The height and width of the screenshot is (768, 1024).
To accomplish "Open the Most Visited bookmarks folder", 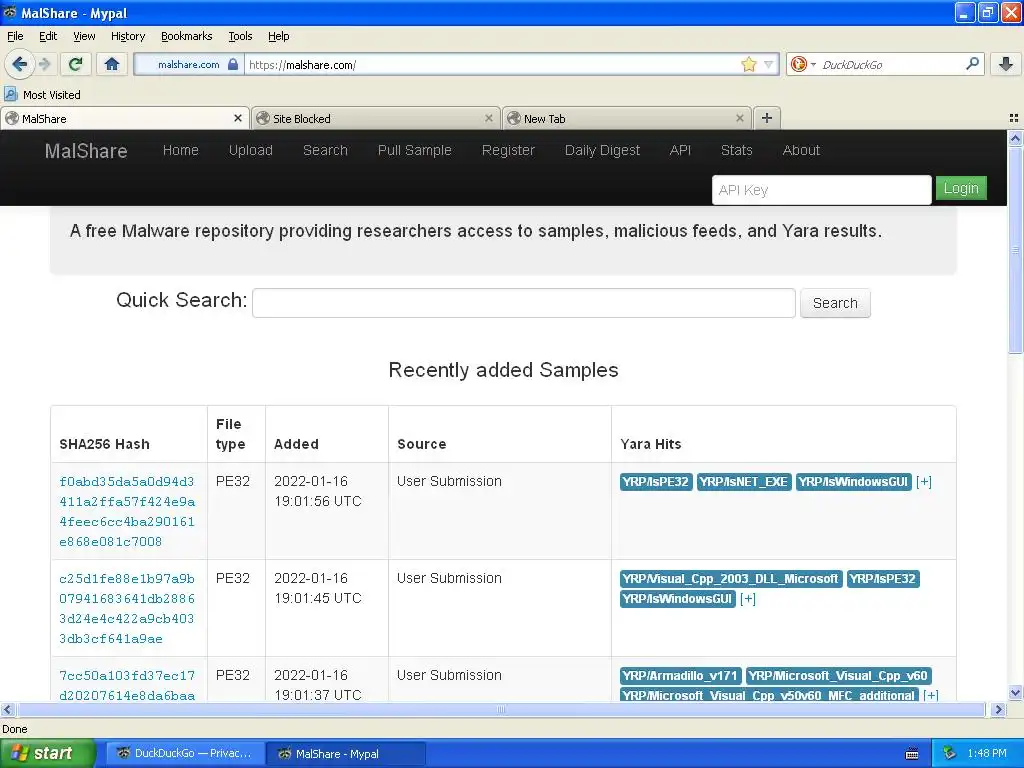I will point(43,95).
